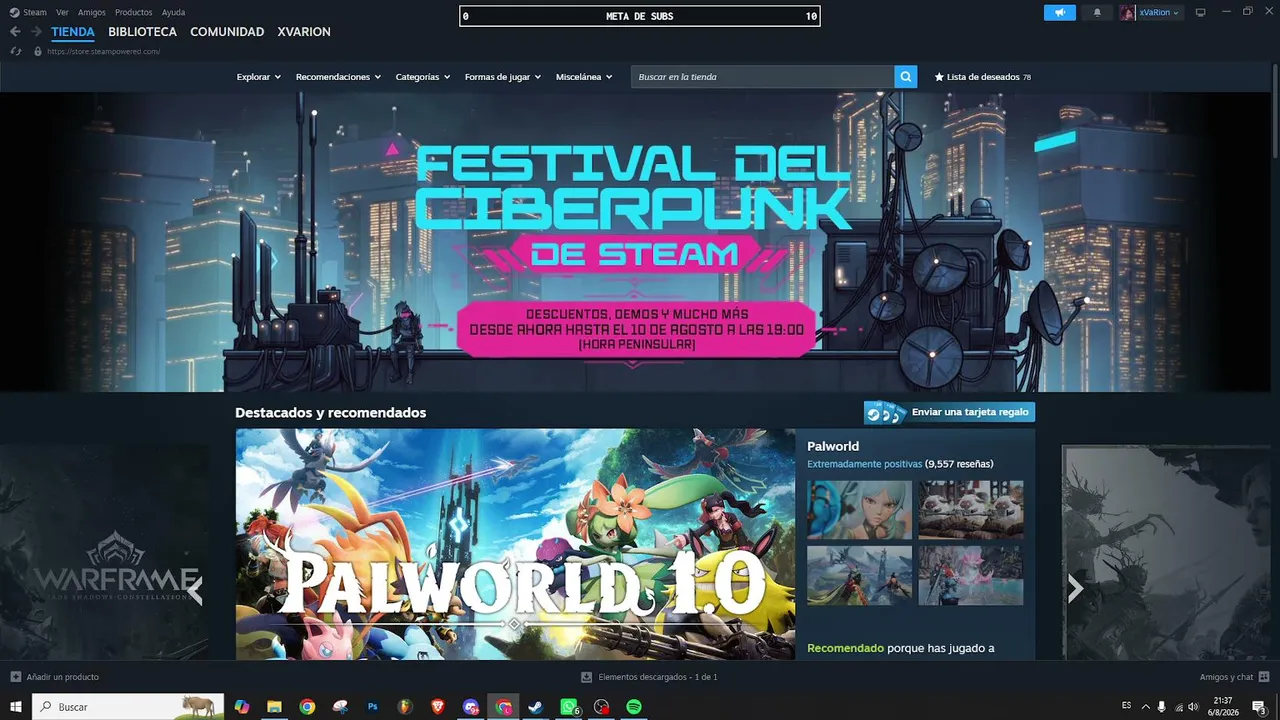Open the Ver menu
Screen dimensions: 1280x720
tap(63, 13)
